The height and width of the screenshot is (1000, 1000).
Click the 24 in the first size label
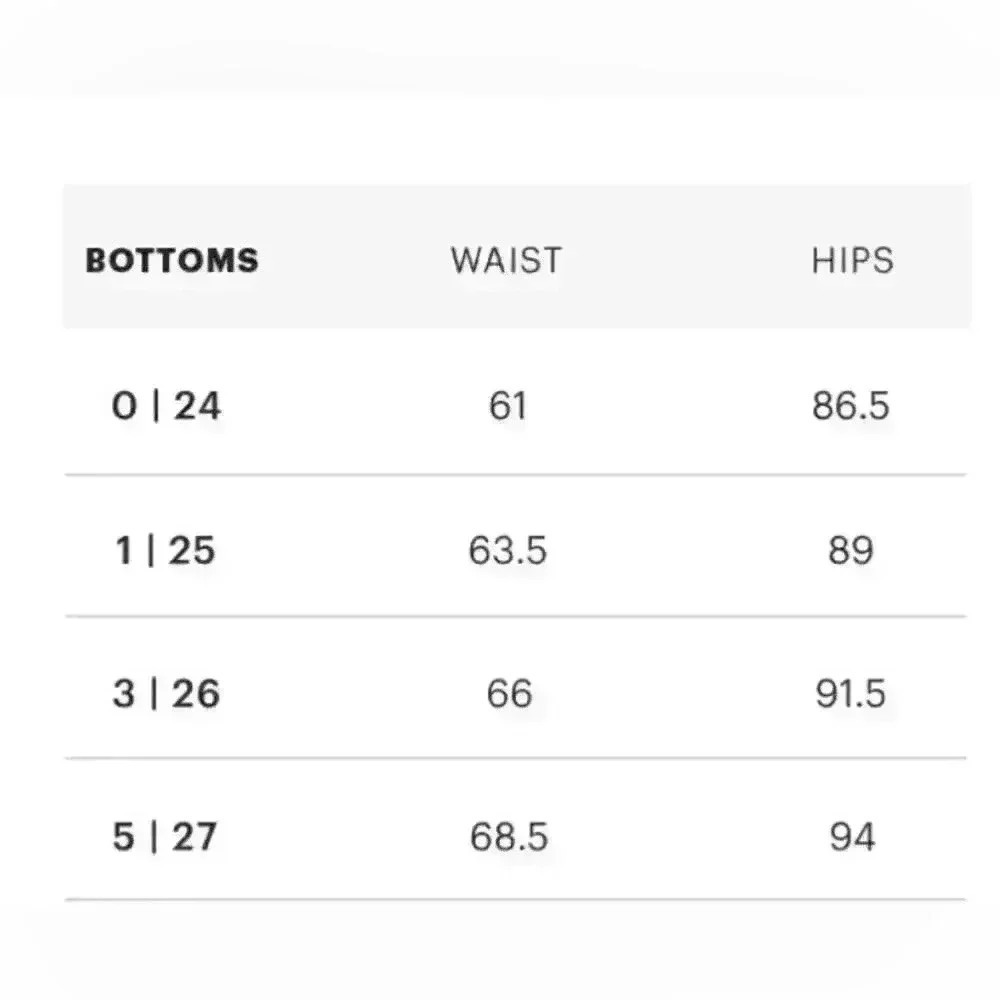pos(198,406)
